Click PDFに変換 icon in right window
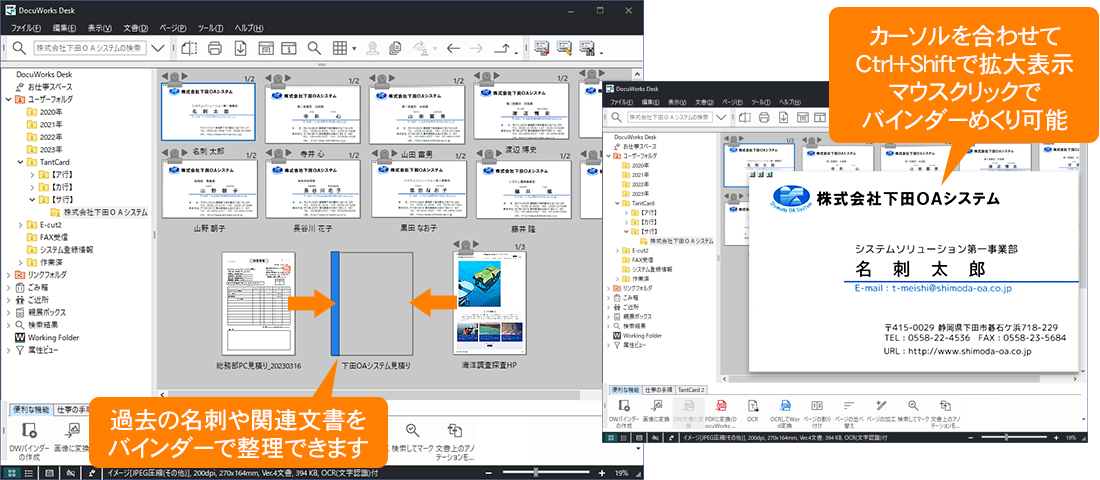 (720, 405)
